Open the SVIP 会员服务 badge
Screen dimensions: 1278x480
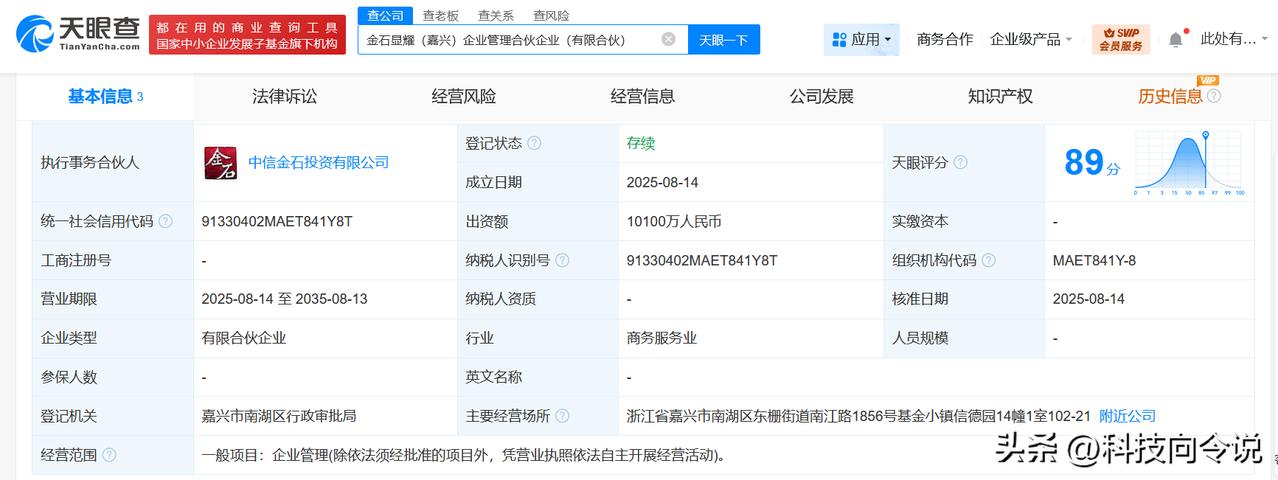click(x=1121, y=40)
